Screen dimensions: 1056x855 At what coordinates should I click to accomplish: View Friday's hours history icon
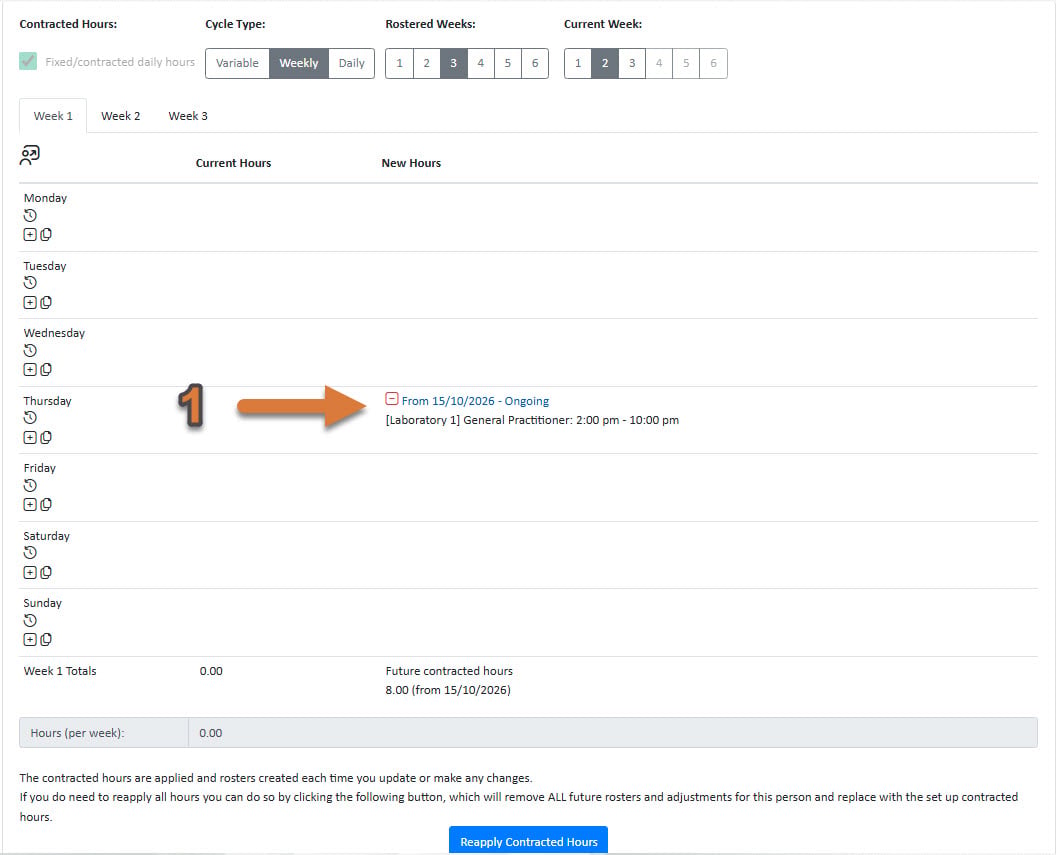click(x=30, y=485)
